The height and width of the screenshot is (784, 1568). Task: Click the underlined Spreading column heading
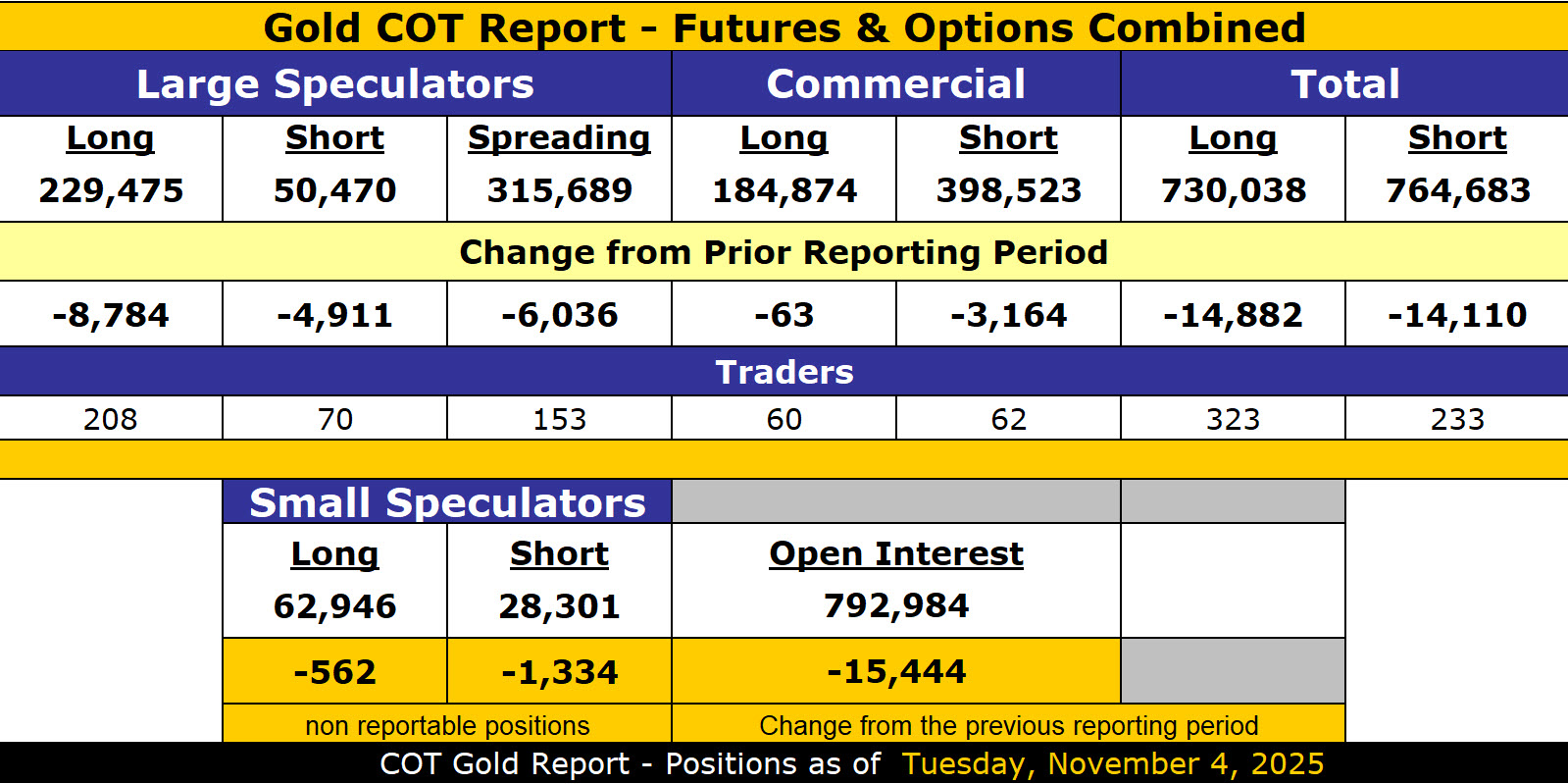click(559, 138)
